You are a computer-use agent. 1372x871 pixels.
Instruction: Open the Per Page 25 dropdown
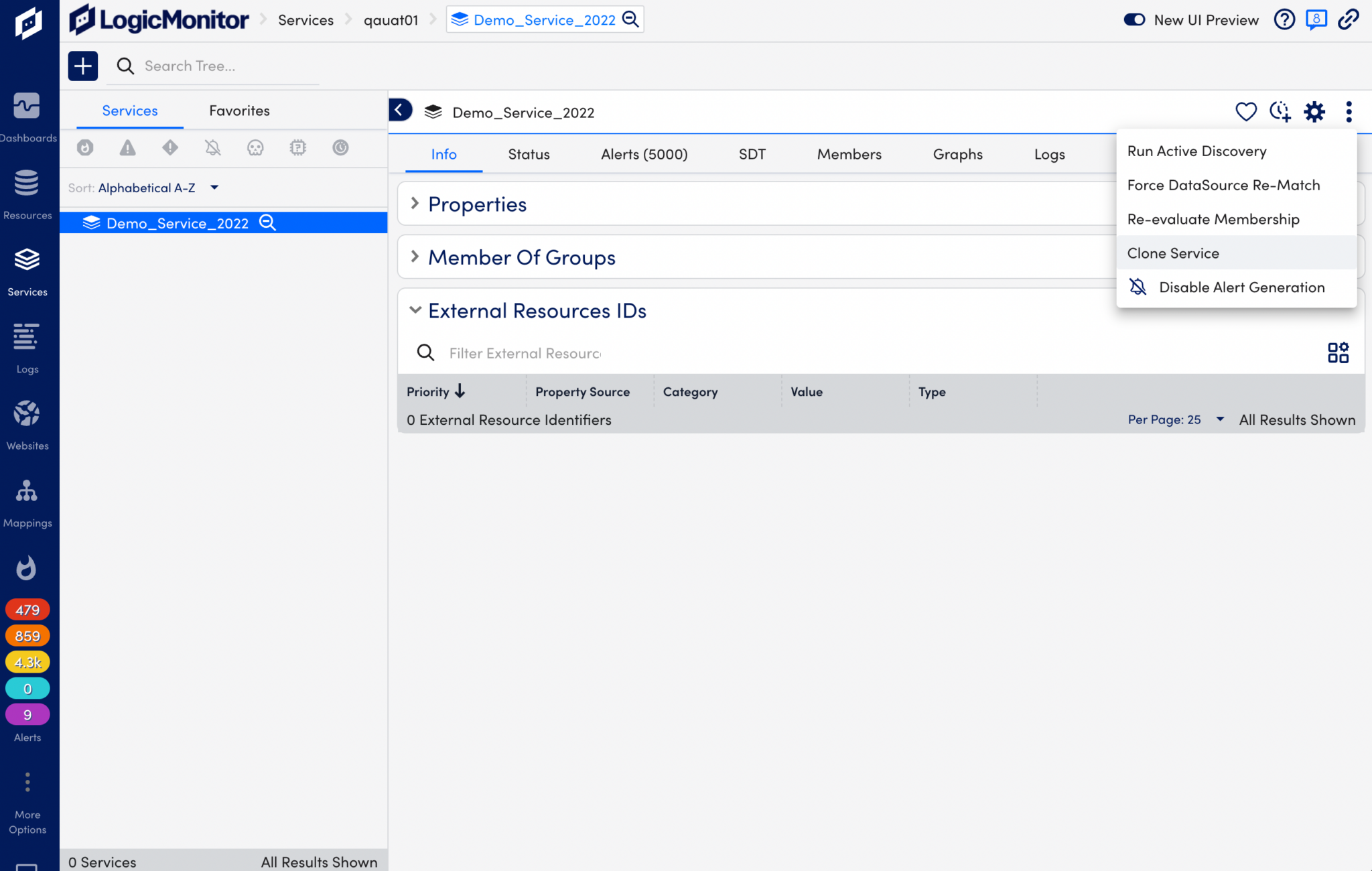[x=1176, y=419]
